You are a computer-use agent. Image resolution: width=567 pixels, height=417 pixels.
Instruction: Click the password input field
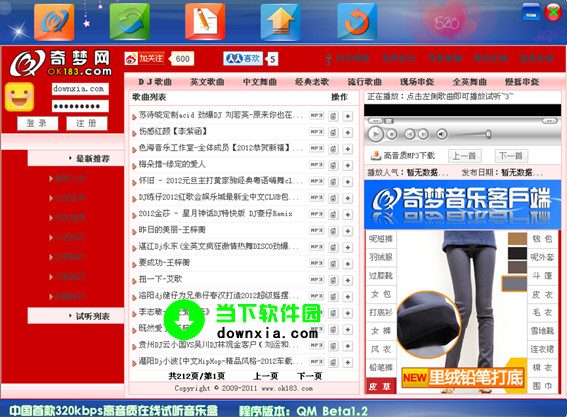point(80,106)
